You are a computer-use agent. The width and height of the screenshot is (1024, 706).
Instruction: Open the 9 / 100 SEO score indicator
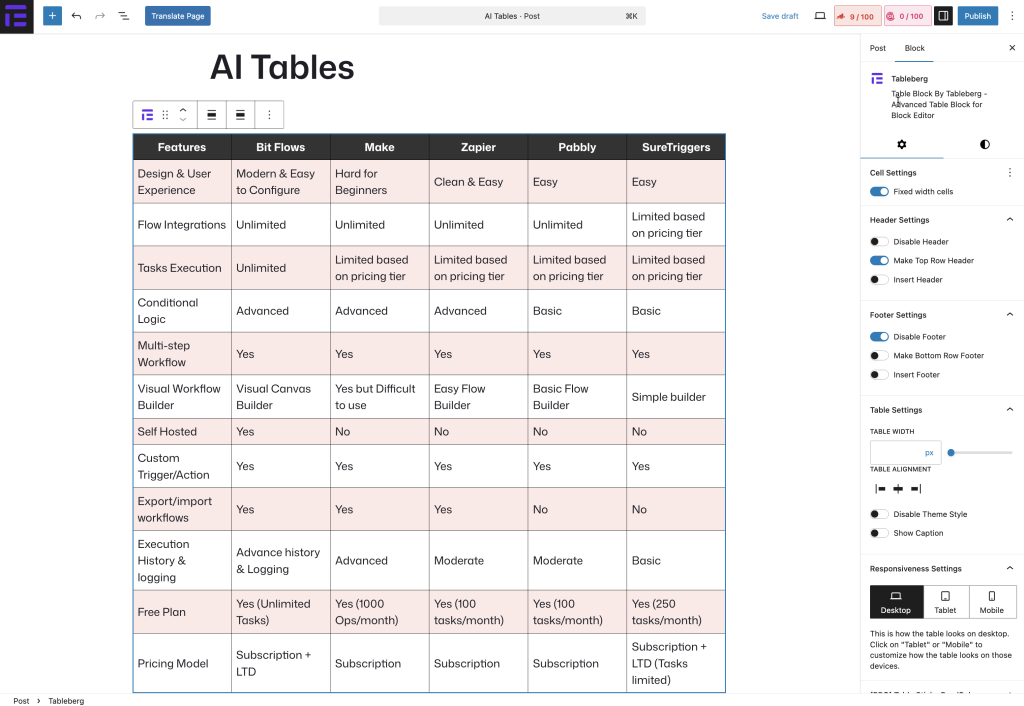(857, 16)
